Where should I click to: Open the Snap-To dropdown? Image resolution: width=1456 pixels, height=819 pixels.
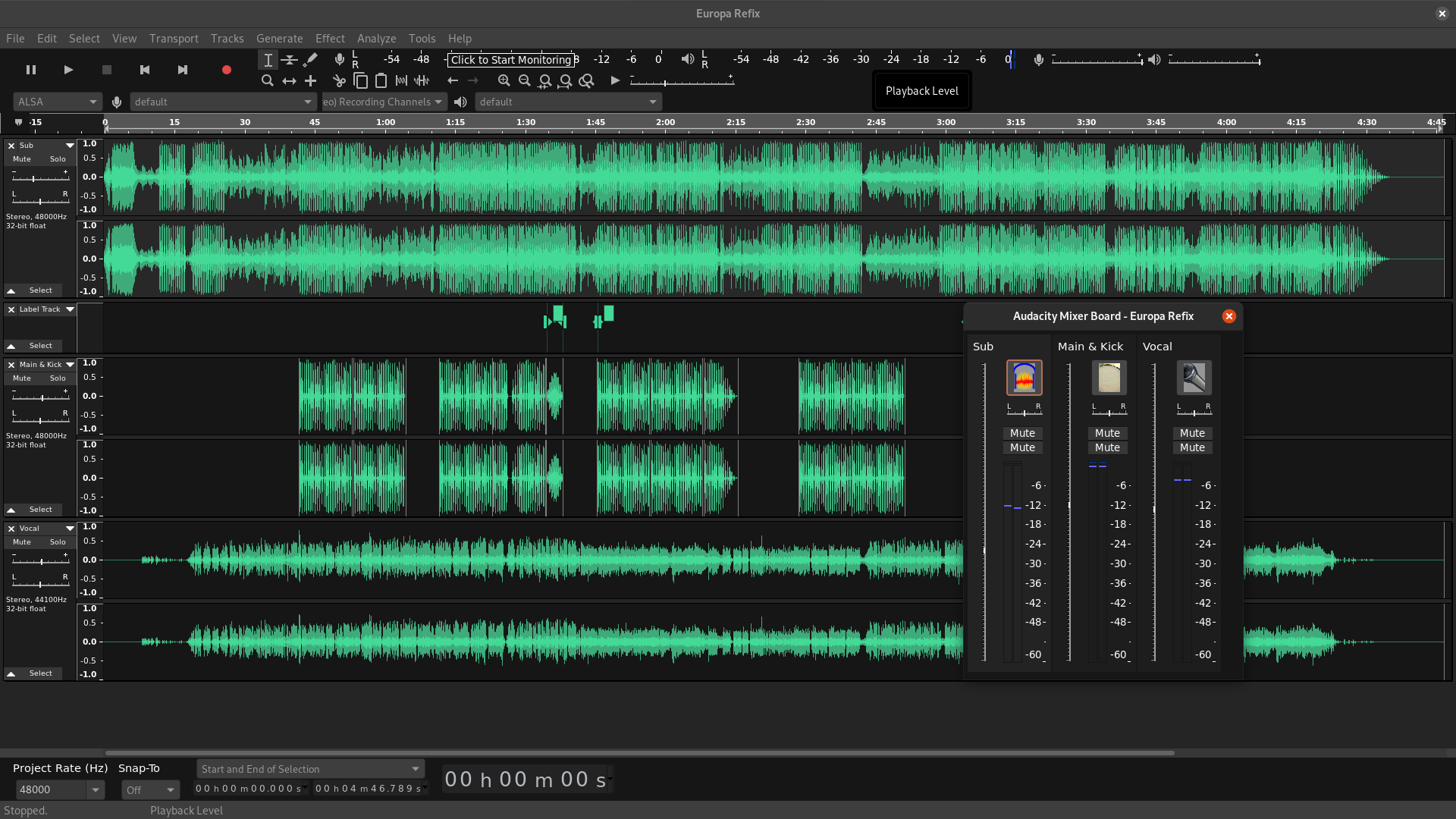click(149, 789)
